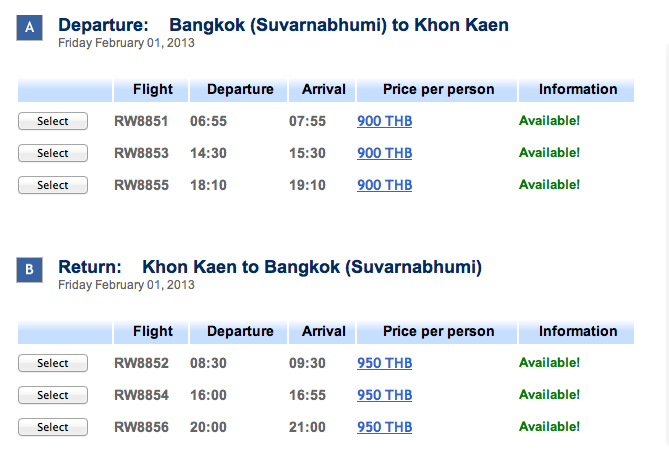Image resolution: width=669 pixels, height=453 pixels.
Task: Open 950 THB price for RW8852
Action: pyautogui.click(x=384, y=363)
